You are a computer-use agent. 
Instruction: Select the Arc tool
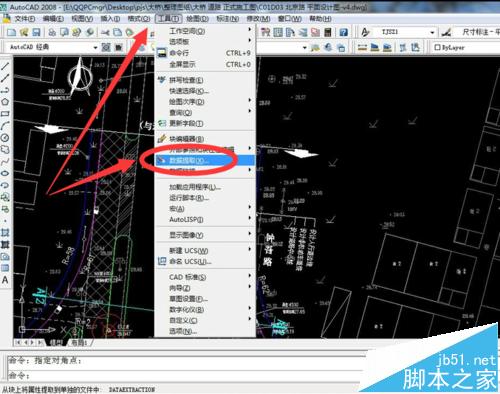tap(5, 126)
